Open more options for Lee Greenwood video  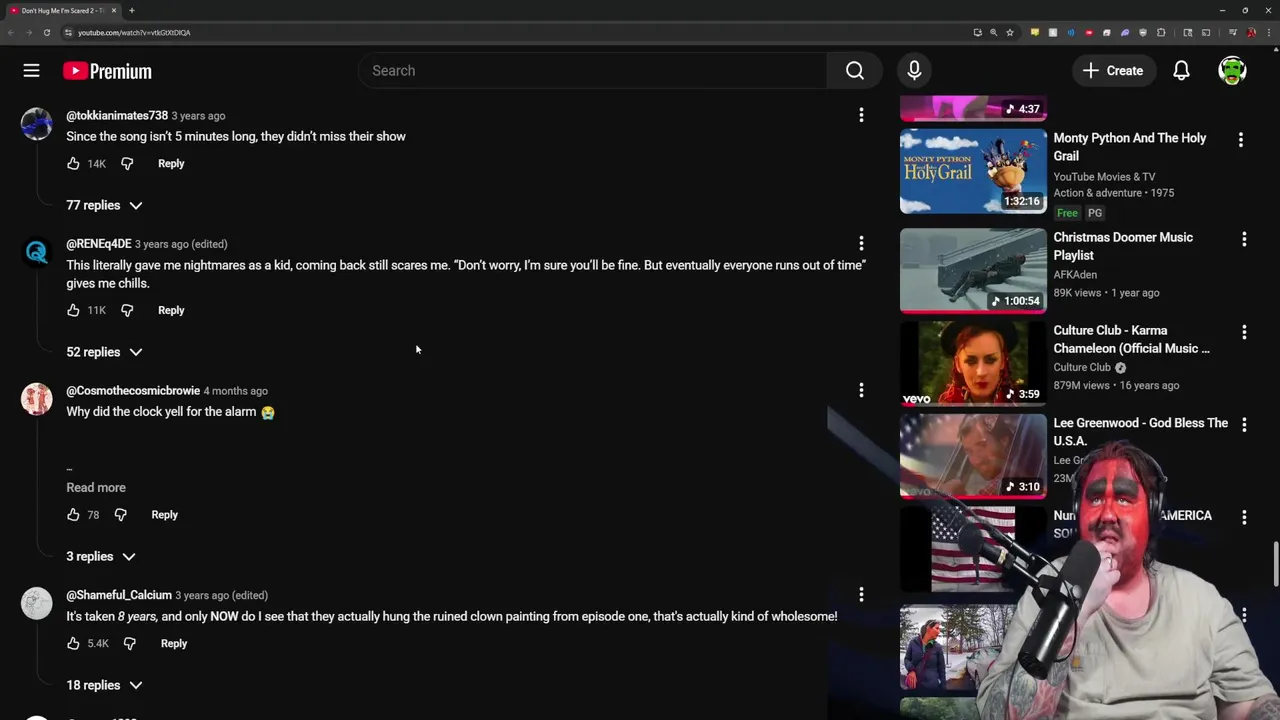(1244, 425)
